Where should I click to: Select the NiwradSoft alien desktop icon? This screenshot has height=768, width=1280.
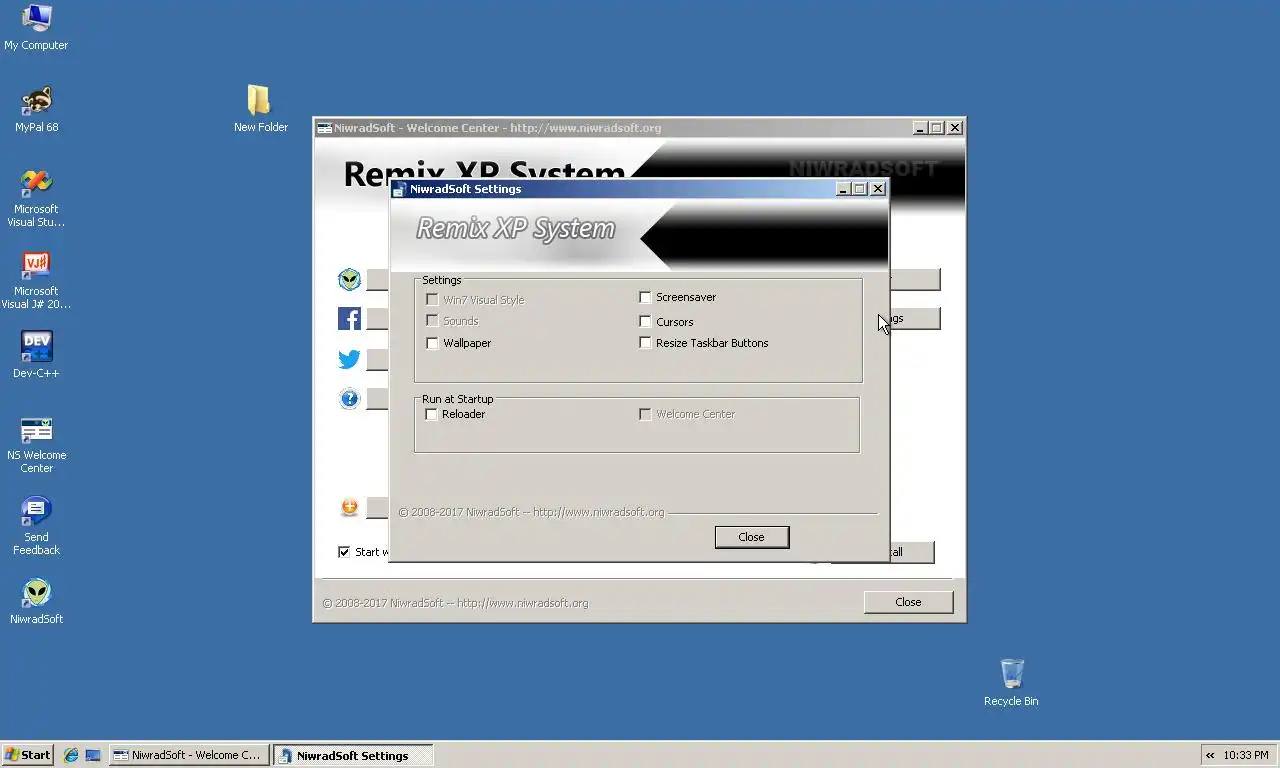36,592
